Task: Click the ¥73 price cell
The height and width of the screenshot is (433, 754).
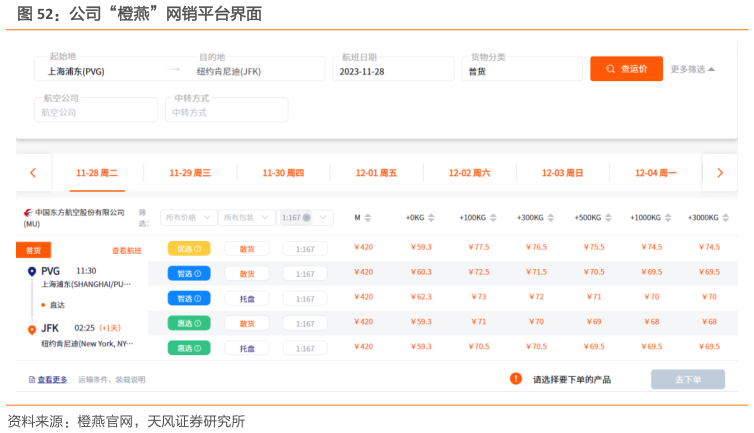Action: coord(479,297)
